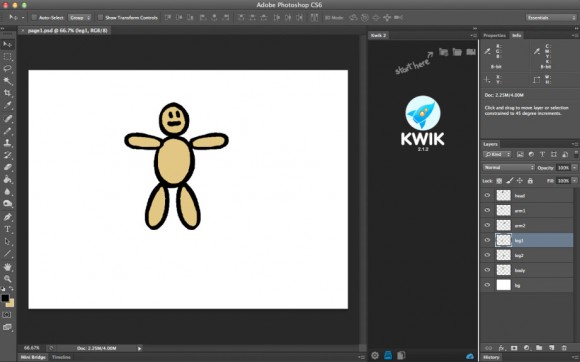Click the delete layer trash icon
Image resolution: width=580 pixels, height=362 pixels.
564,348
